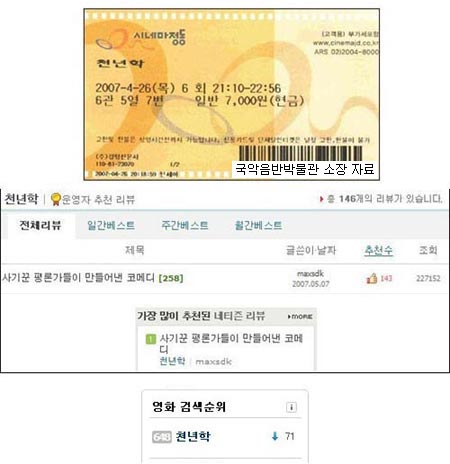This screenshot has width=450, height=464.
Task: Click the 천년학 link under top netizen review
Action: (x=172, y=361)
